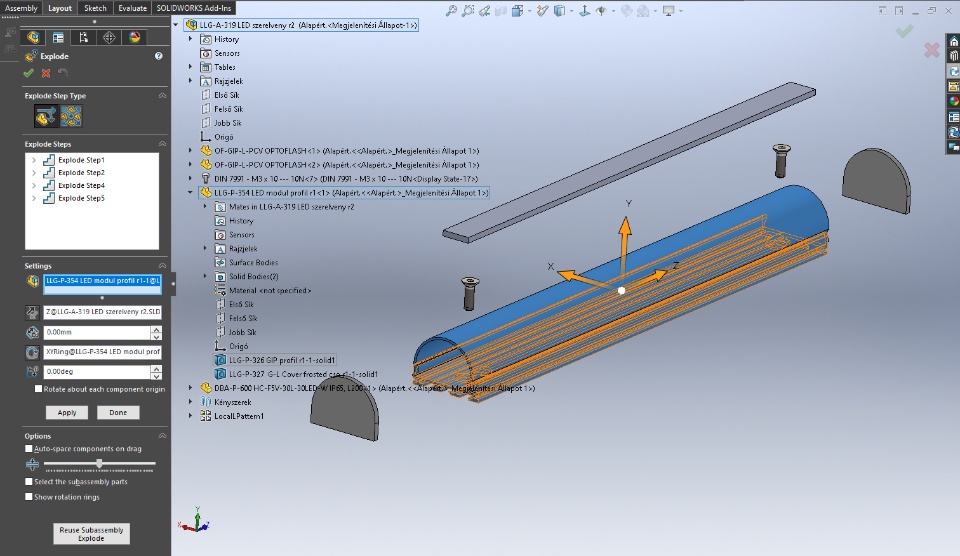
Task: Click the Done button
Action: pos(118,413)
